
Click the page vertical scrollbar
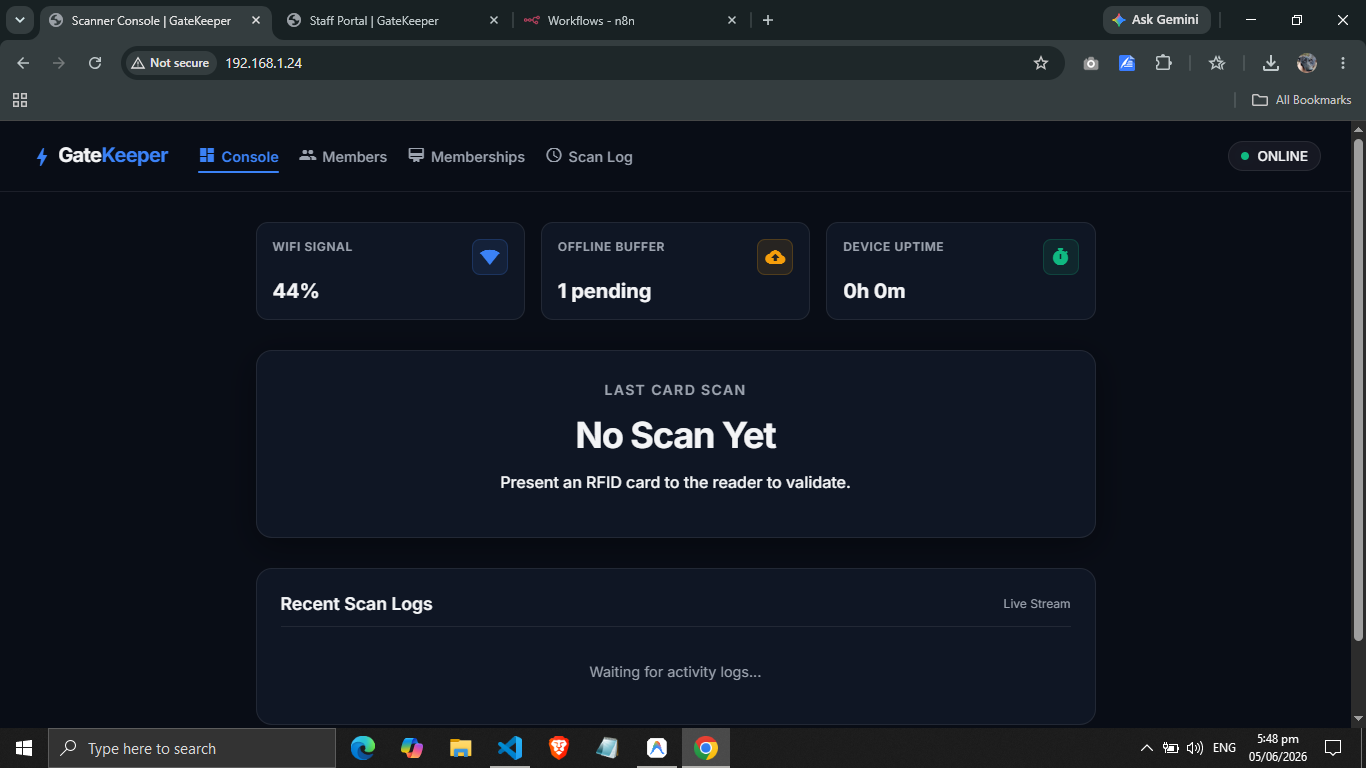coord(1358,390)
